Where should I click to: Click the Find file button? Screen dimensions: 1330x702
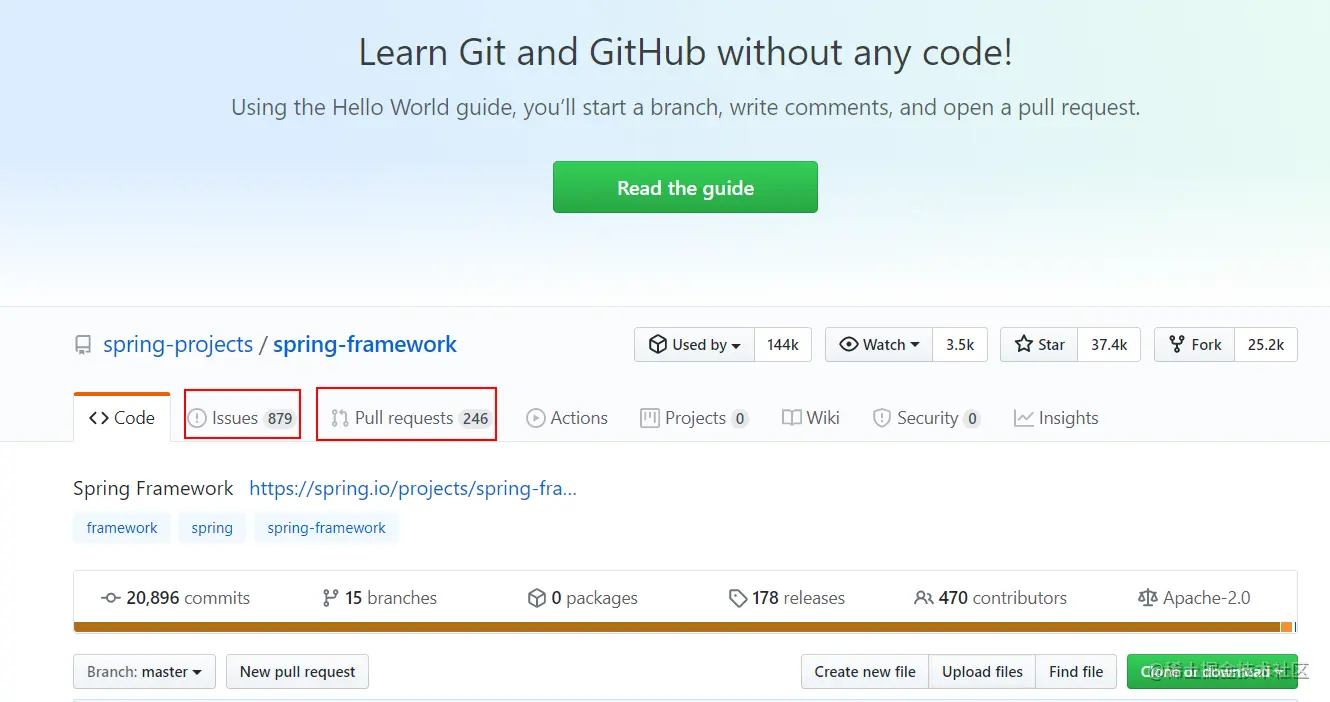(1076, 672)
